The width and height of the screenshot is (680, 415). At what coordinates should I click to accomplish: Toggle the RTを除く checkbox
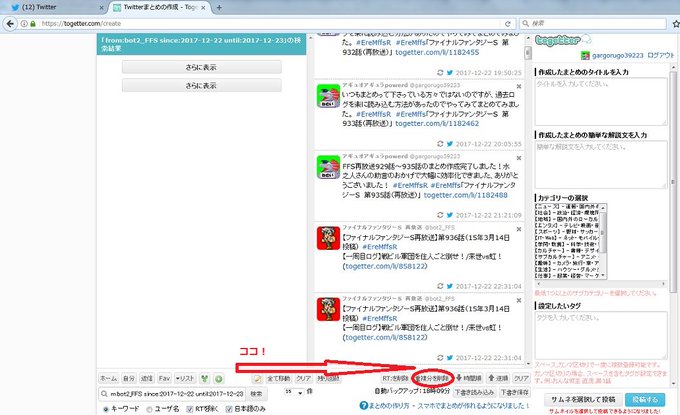tap(190, 409)
